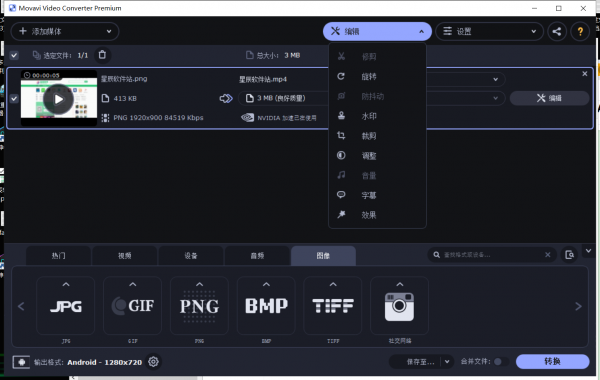
Task: Open the 3 MB quality dropdown
Action: coord(371,98)
